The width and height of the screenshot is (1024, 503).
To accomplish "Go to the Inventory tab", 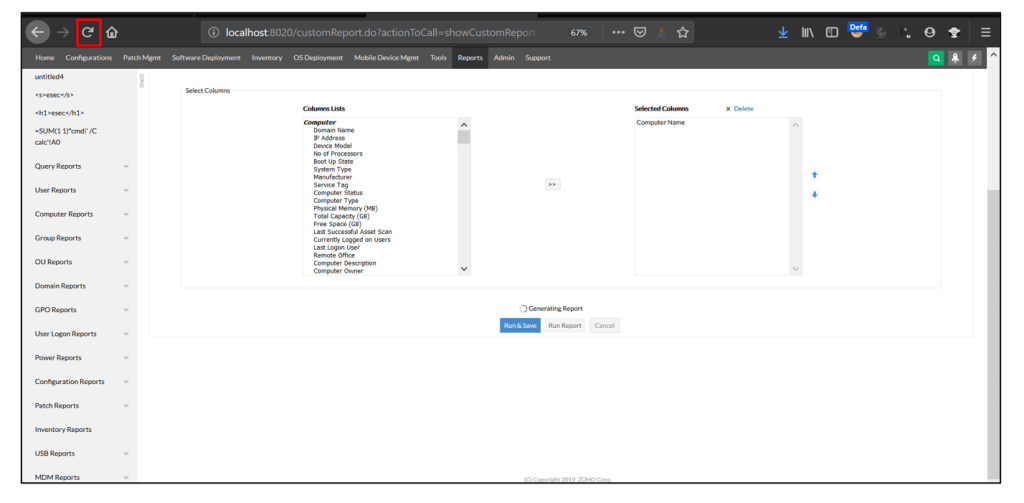I will pyautogui.click(x=267, y=58).
